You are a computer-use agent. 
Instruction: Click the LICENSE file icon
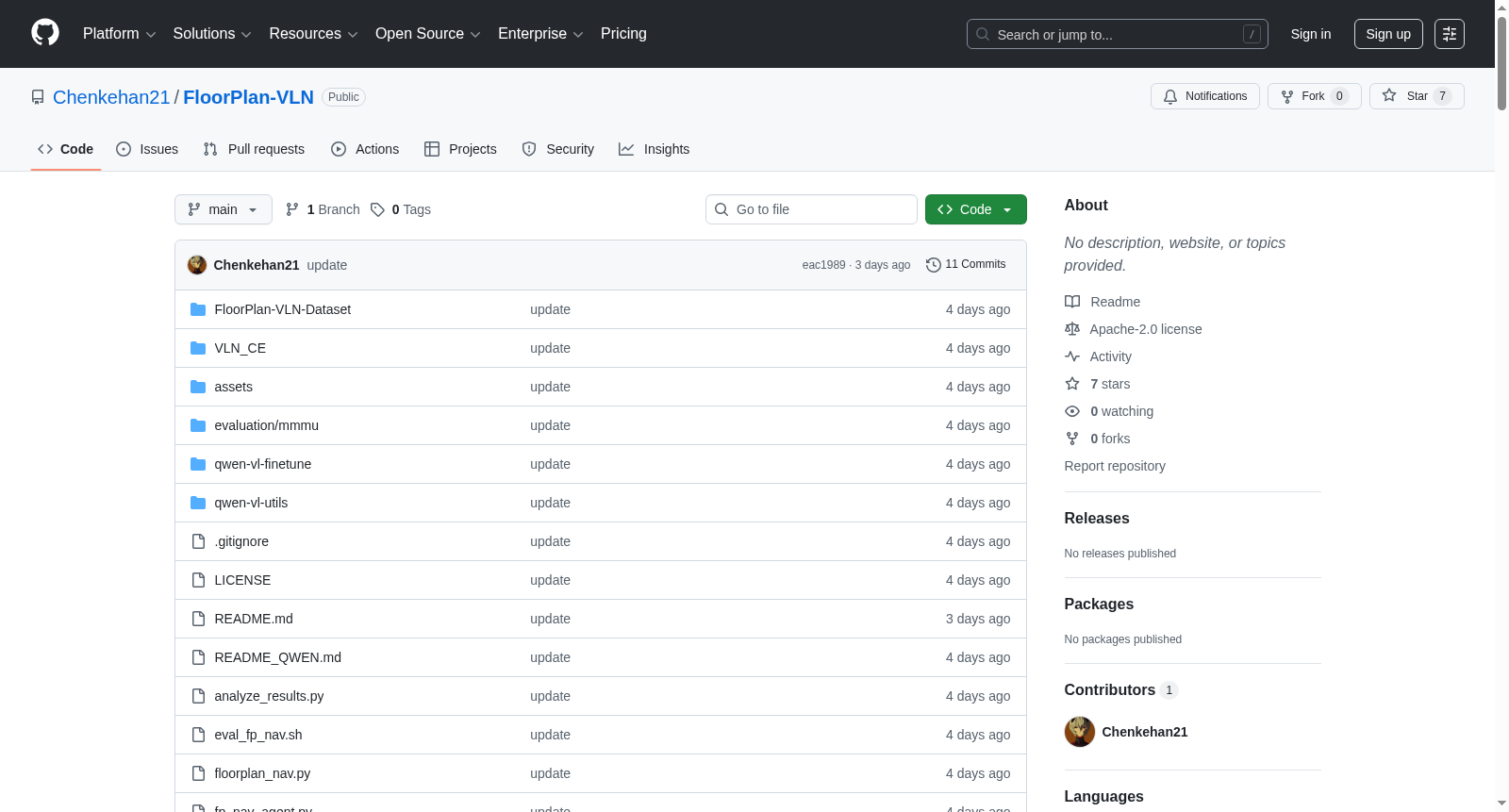point(198,580)
